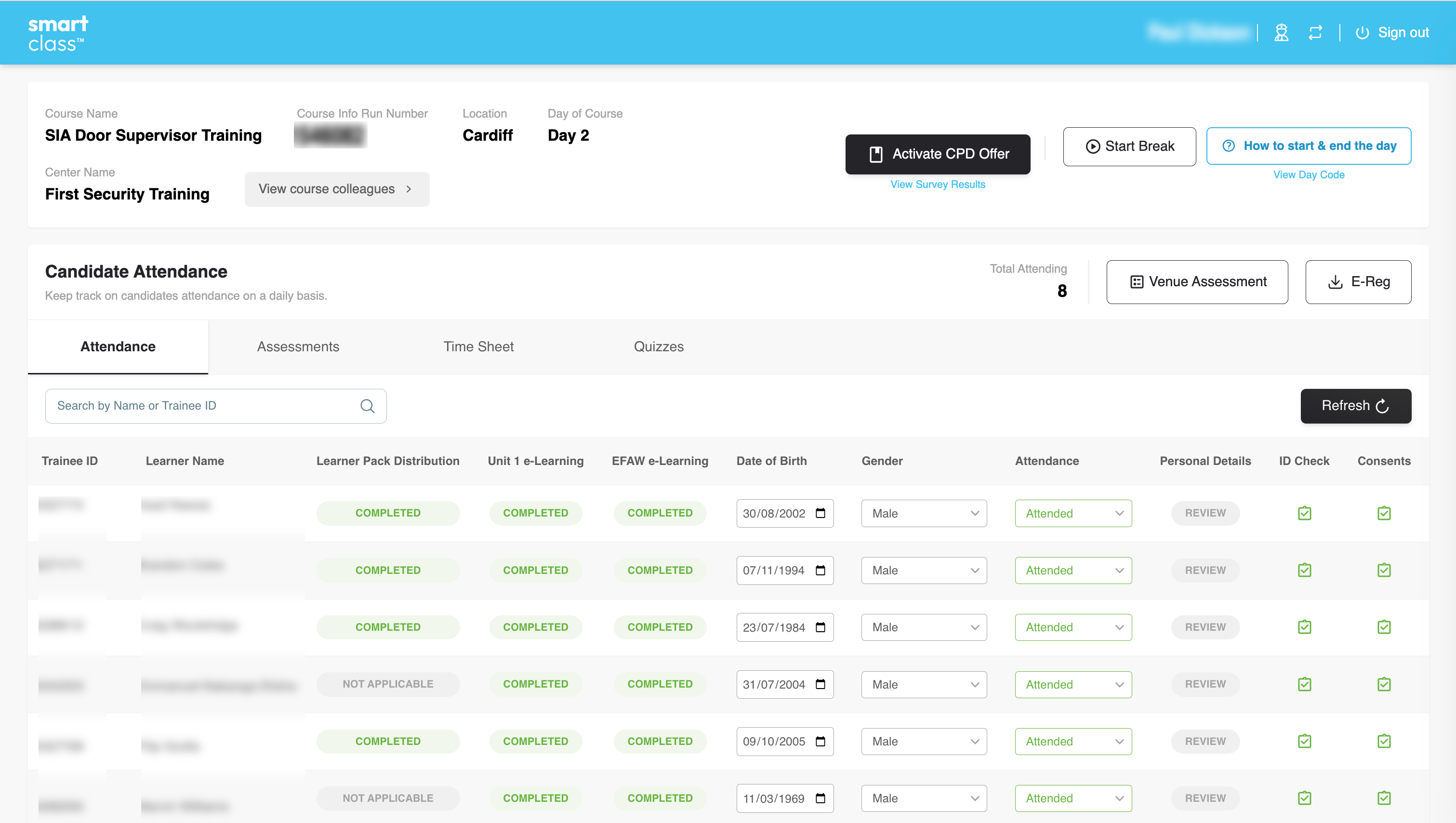1456x823 pixels.
Task: Click the user profile icon in header
Action: 1282,33
